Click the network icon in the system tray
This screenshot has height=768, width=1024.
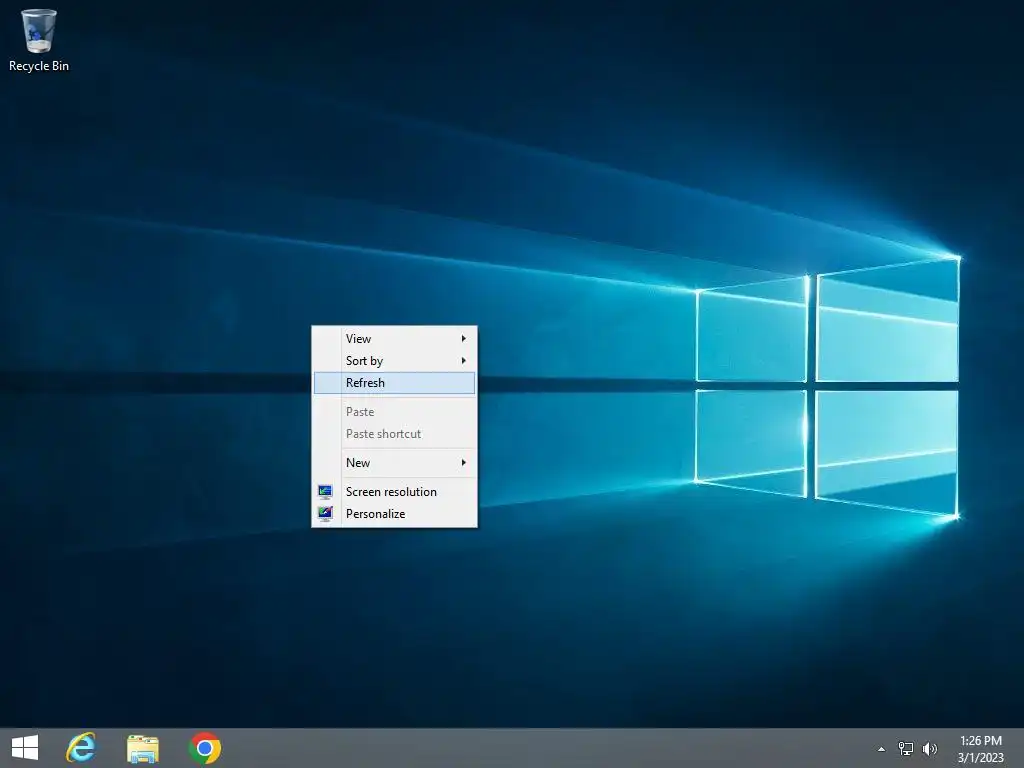[x=906, y=749]
